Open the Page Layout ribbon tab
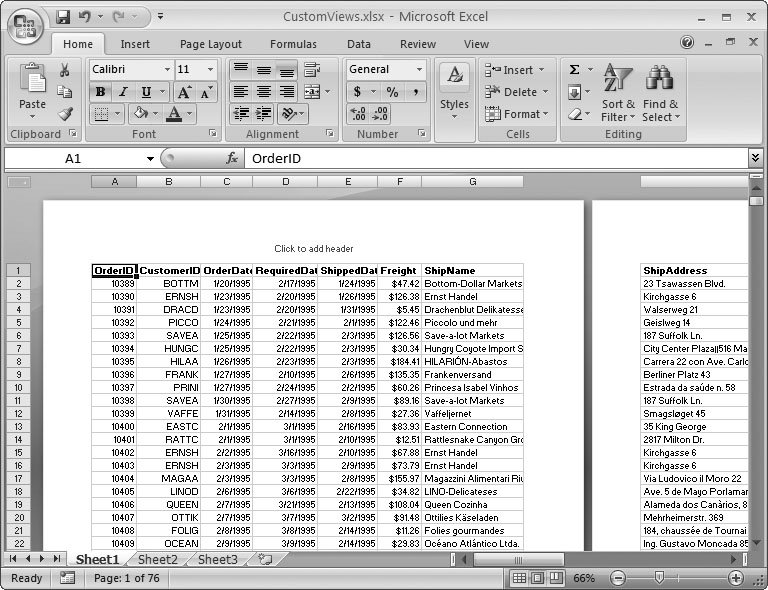This screenshot has height=590, width=768. (x=210, y=44)
